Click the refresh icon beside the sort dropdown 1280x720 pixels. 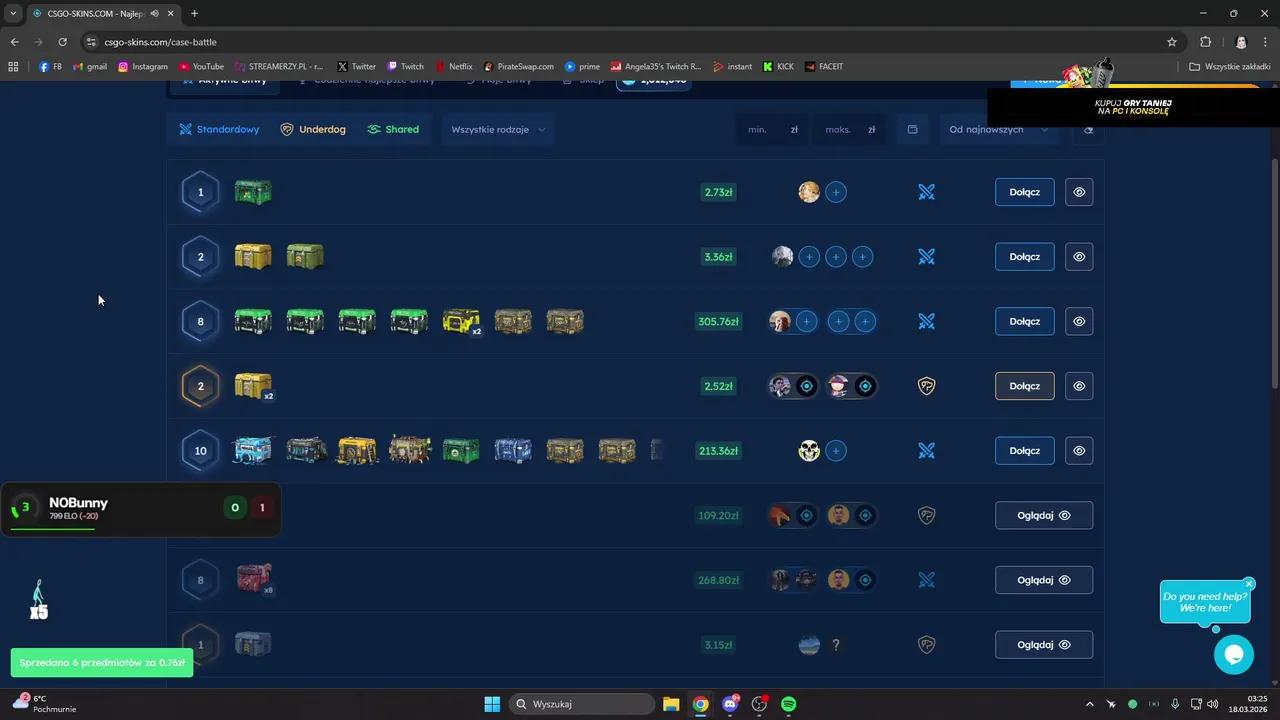tap(1088, 130)
